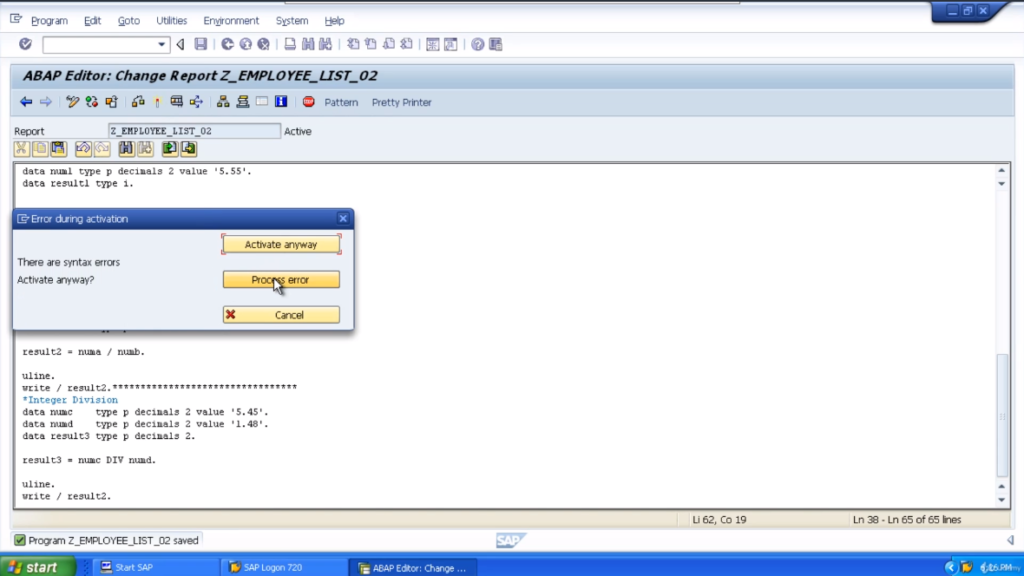
Task: Print using the standard toolbar printer icon
Action: [290, 44]
